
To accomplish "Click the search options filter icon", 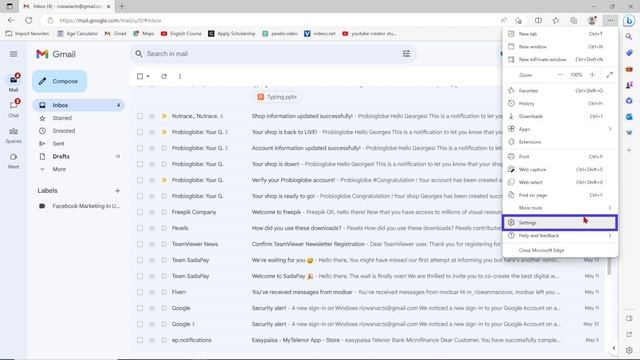I will [407, 53].
